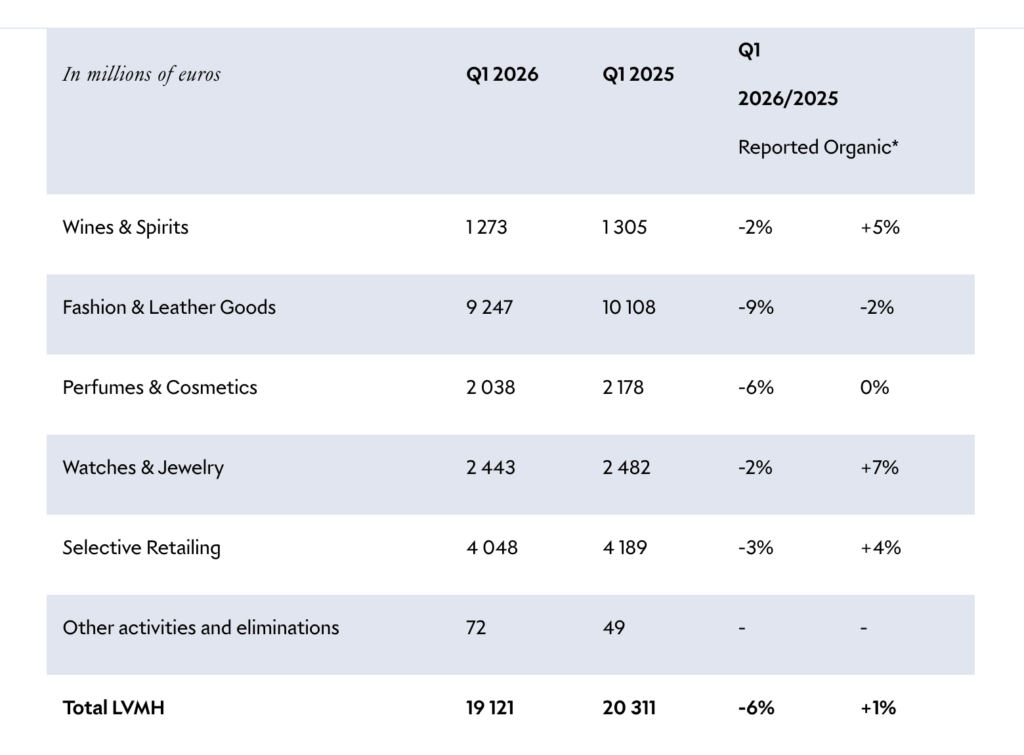Select the Reported Organic* header text
Screen dimensions: 1024x755
coord(818,147)
